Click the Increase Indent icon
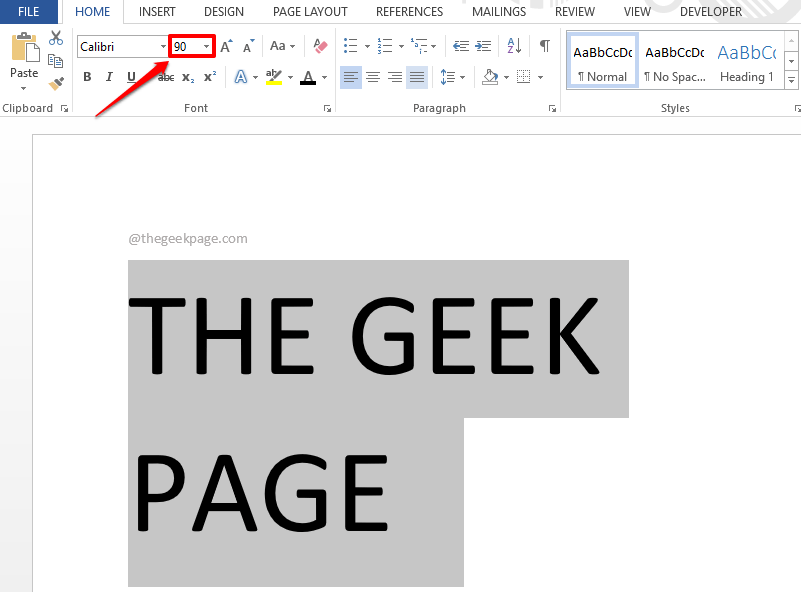This screenshot has width=801, height=592. (483, 46)
